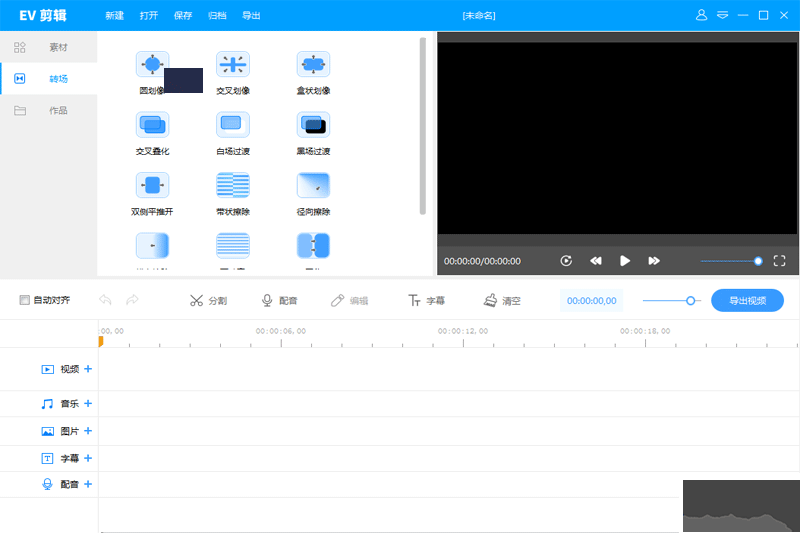Add a 音乐 track with plus

[88, 403]
